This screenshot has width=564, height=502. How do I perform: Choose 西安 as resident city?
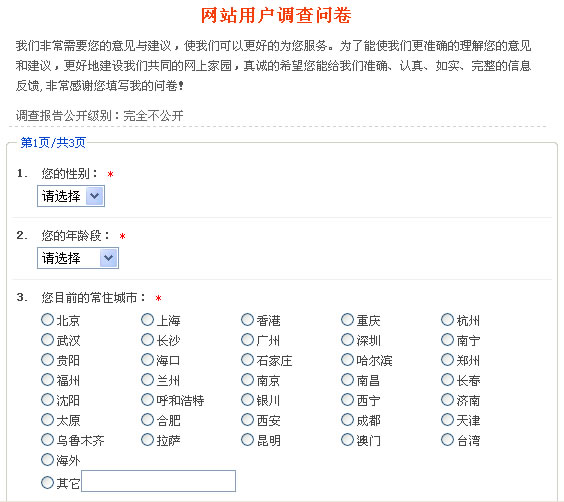click(247, 419)
